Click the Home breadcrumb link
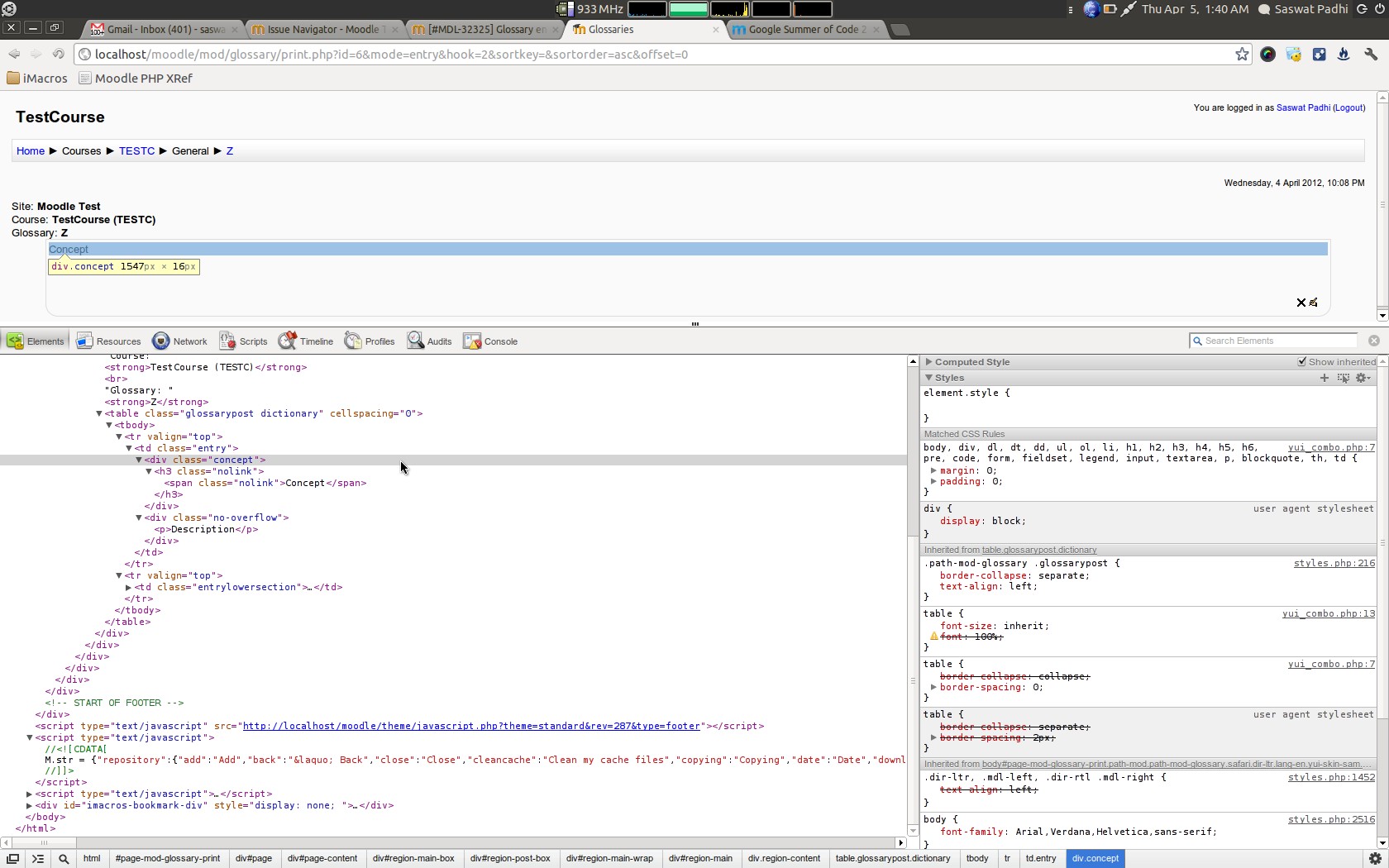 point(31,151)
